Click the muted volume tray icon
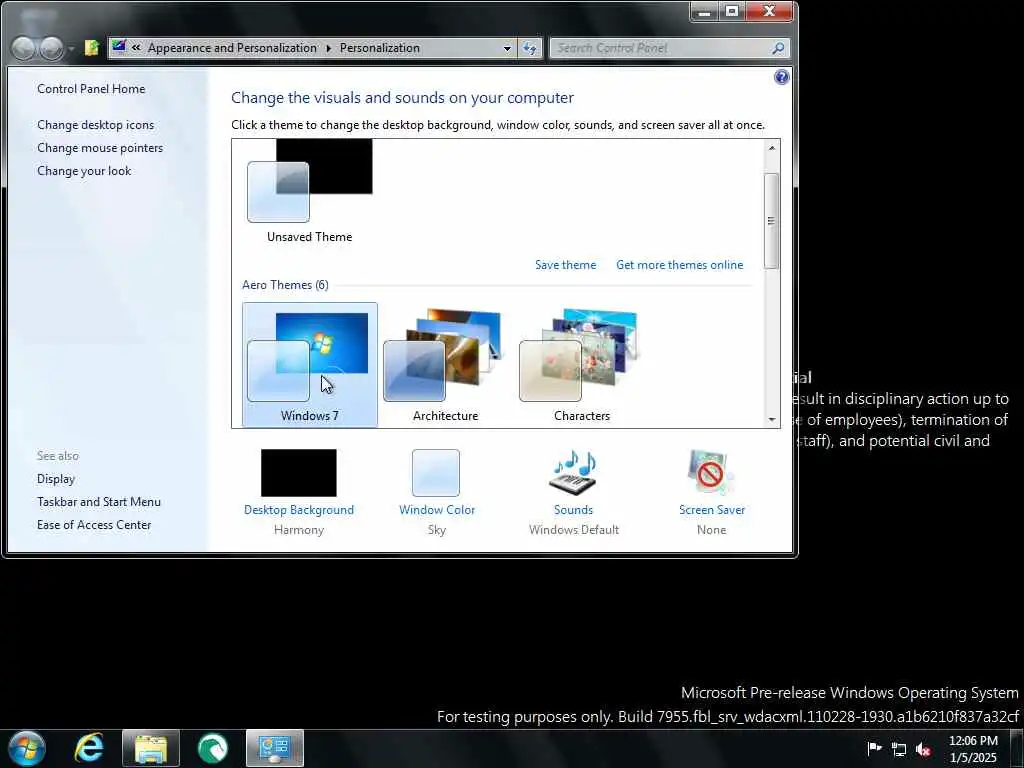The image size is (1024, 768). [923, 750]
